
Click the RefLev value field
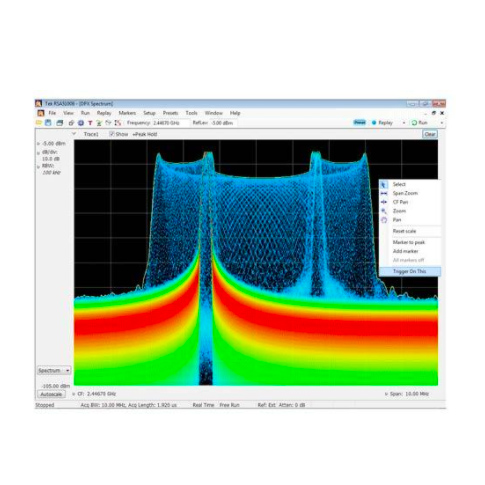pyautogui.click(x=223, y=123)
